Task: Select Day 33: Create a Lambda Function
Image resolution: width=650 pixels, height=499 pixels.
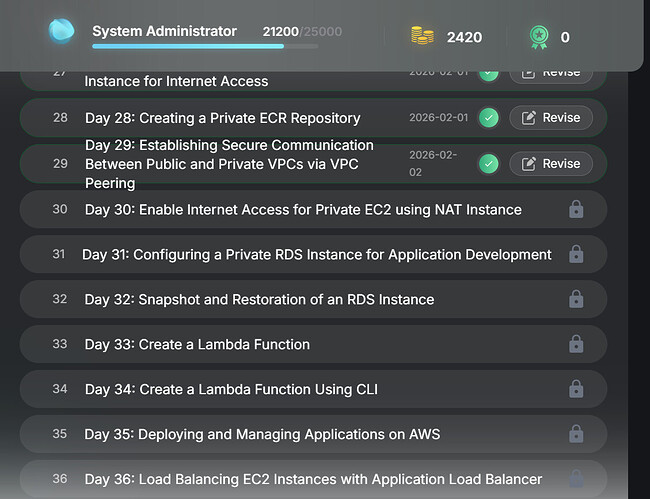Action: 197,345
